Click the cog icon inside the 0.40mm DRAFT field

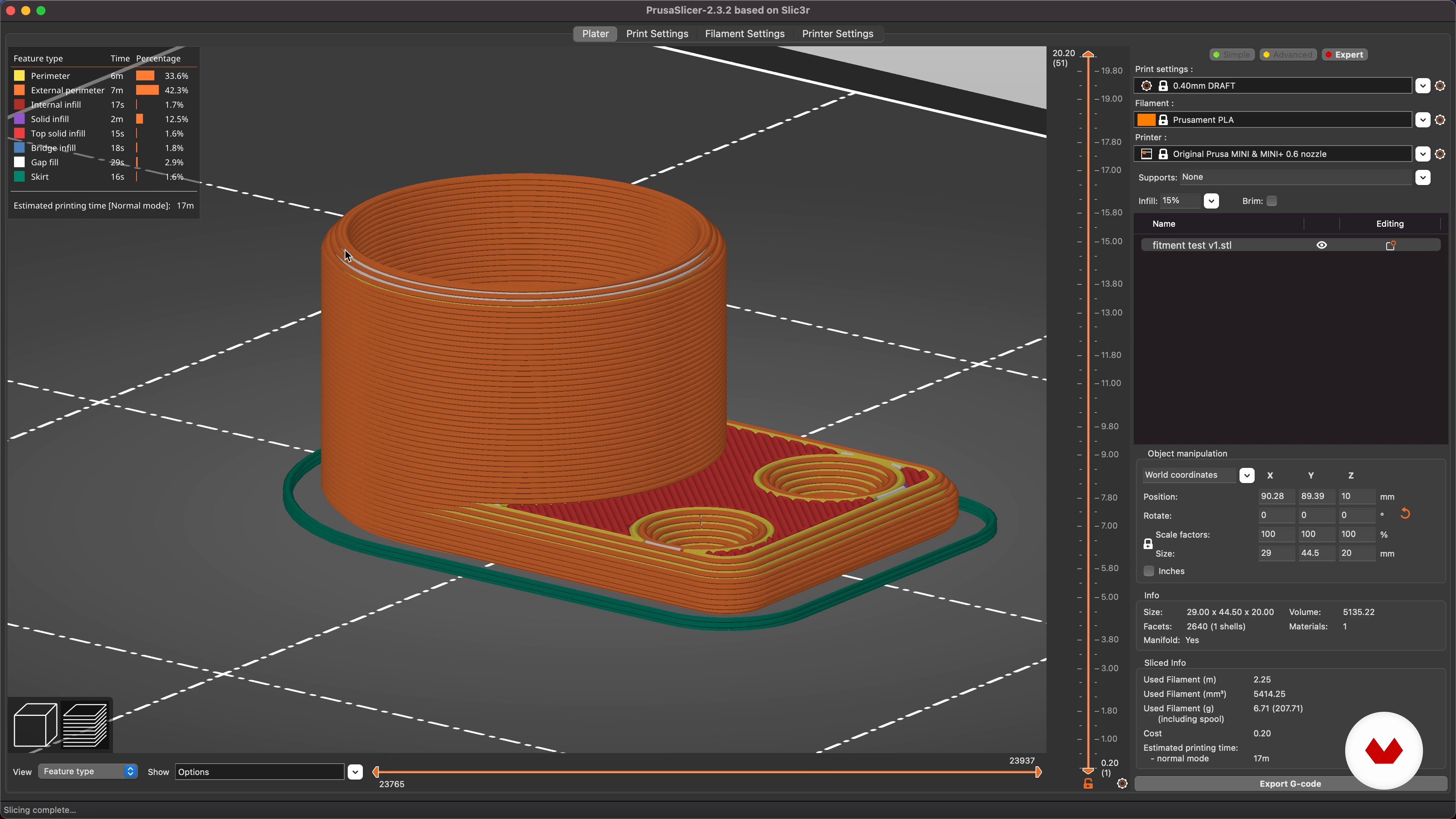coord(1146,86)
